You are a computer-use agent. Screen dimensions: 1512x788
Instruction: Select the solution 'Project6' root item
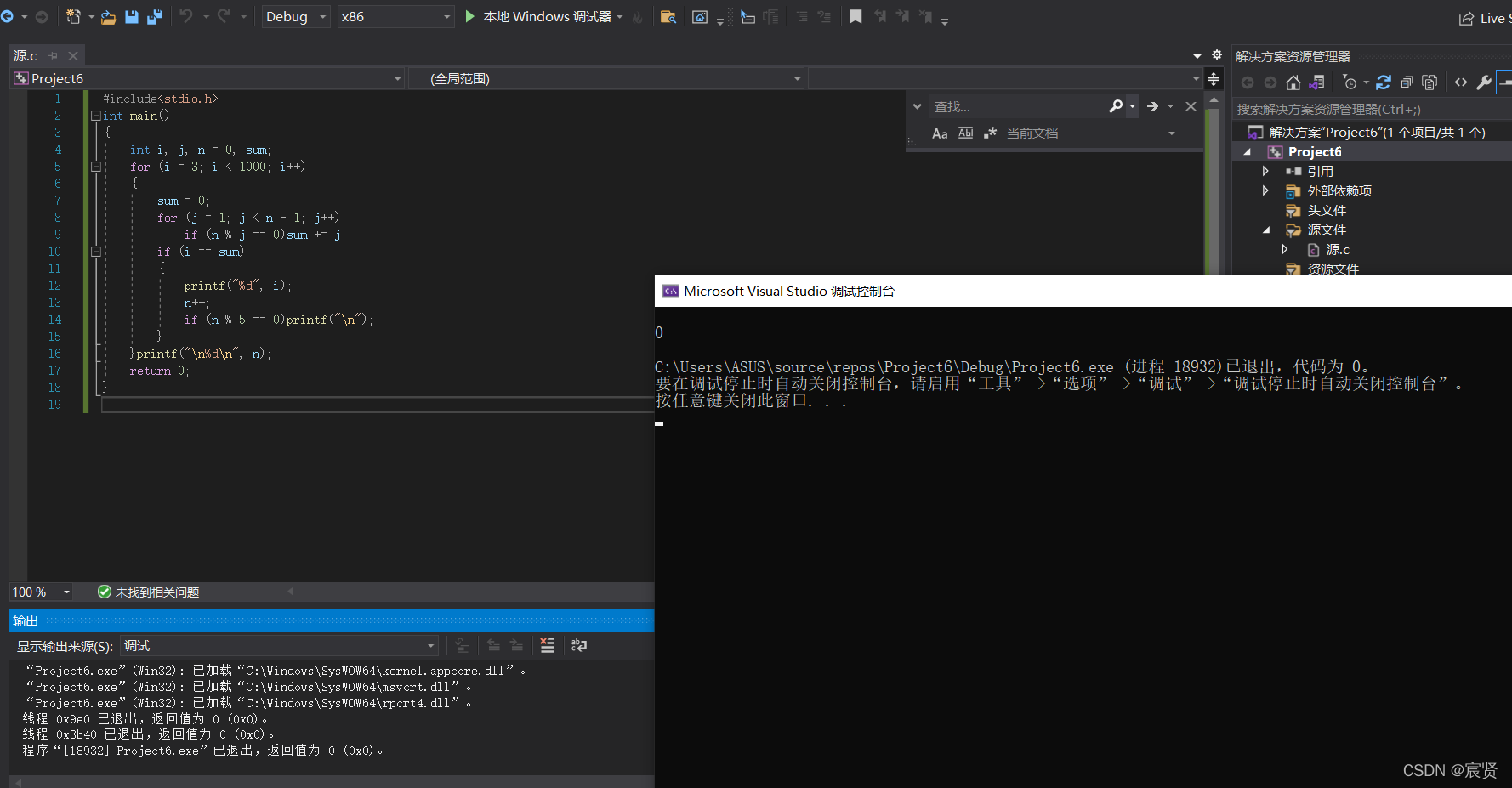click(1376, 132)
